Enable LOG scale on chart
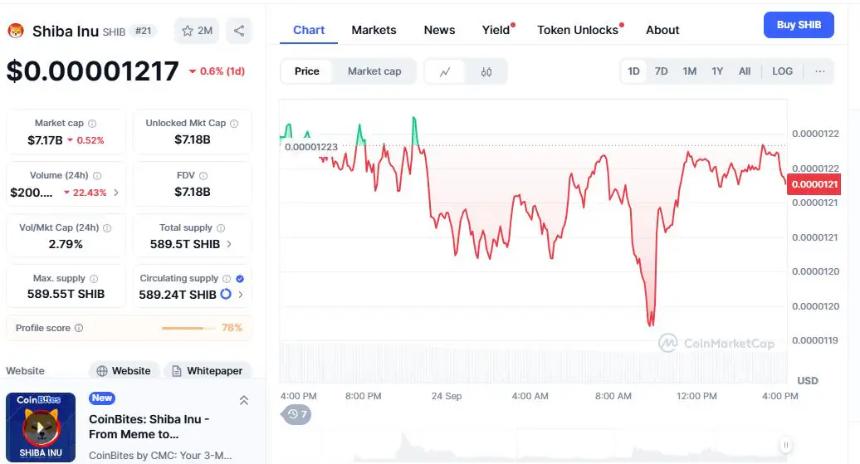The width and height of the screenshot is (860, 464). [x=782, y=71]
